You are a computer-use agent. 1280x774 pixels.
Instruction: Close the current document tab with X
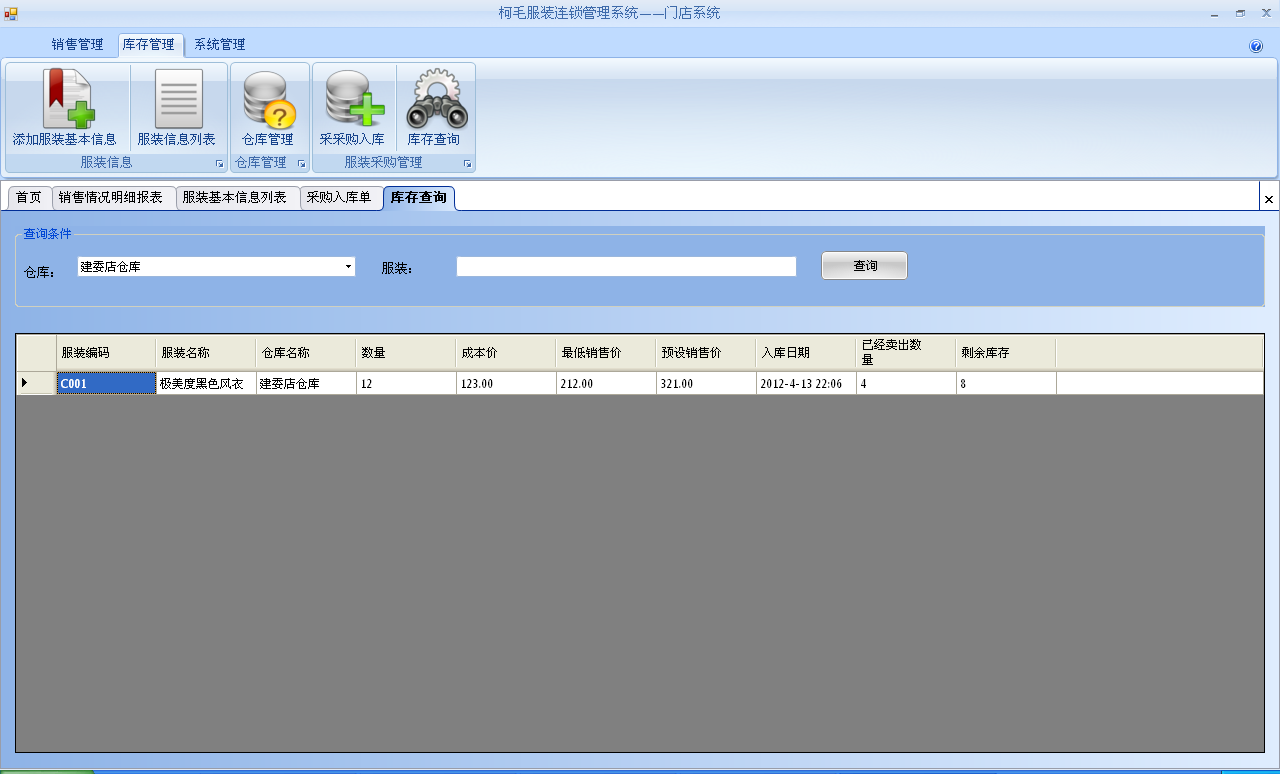tap(1269, 199)
